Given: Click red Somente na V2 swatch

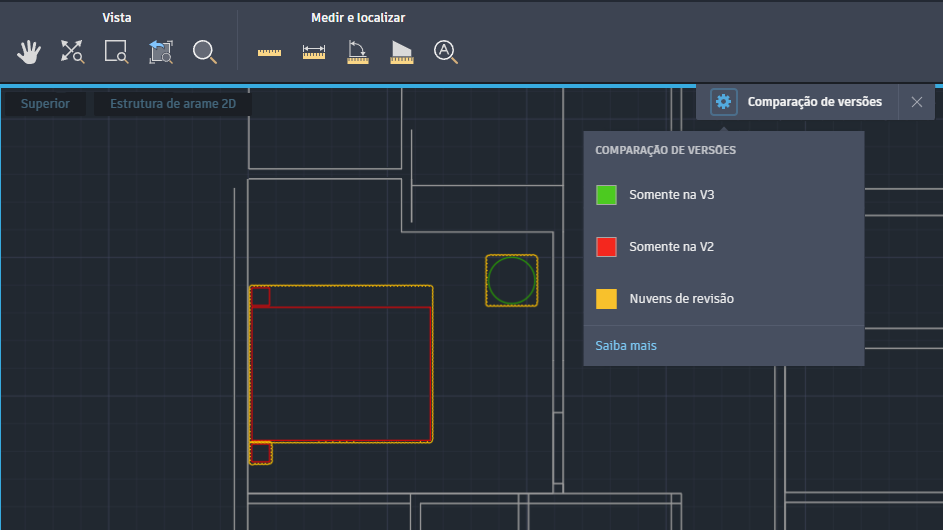Looking at the screenshot, I should point(606,247).
